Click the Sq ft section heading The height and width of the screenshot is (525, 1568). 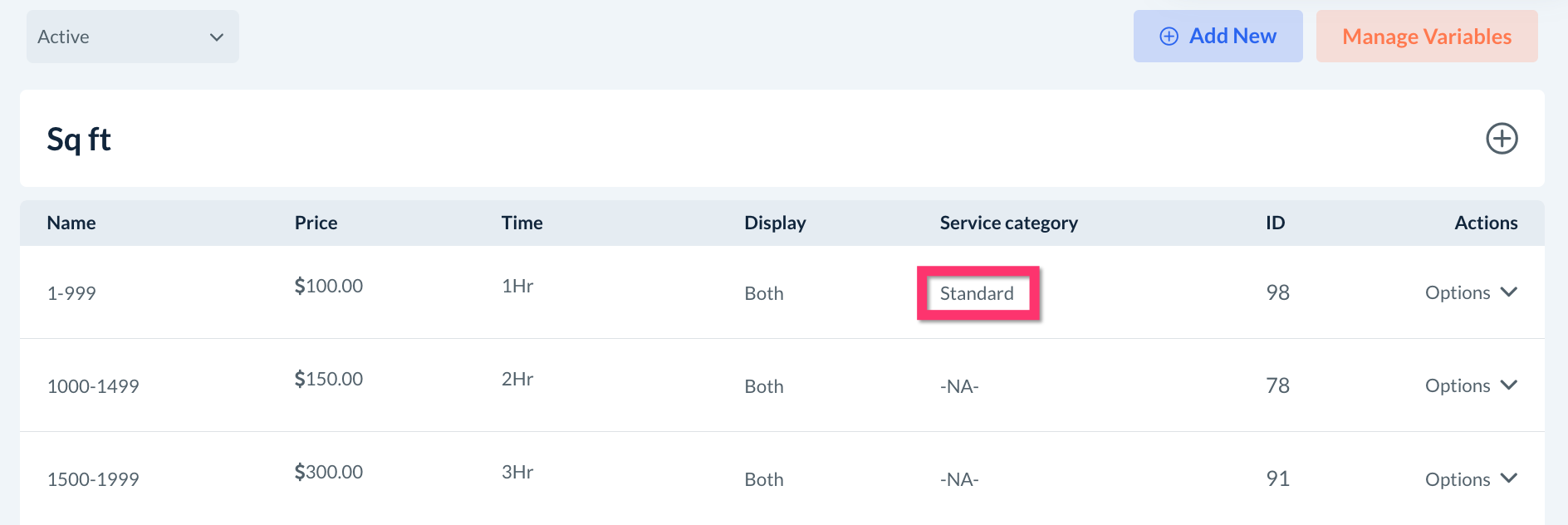tap(79, 140)
